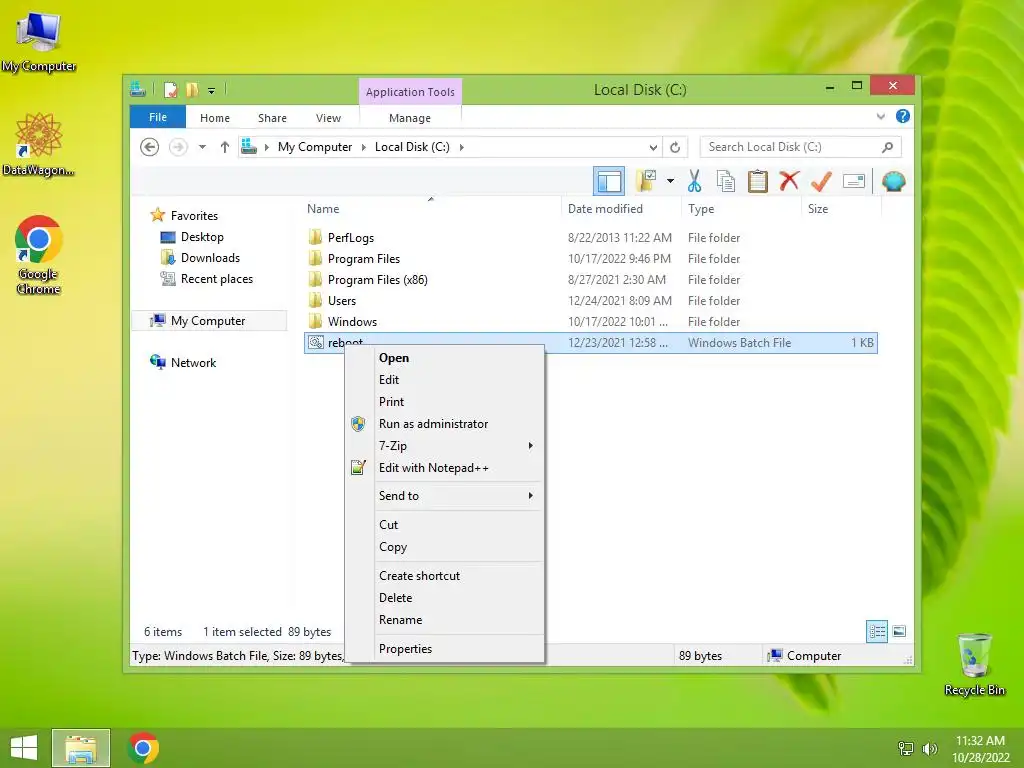Expand the ribbon with the chevron
The image size is (1024, 768).
(x=880, y=116)
